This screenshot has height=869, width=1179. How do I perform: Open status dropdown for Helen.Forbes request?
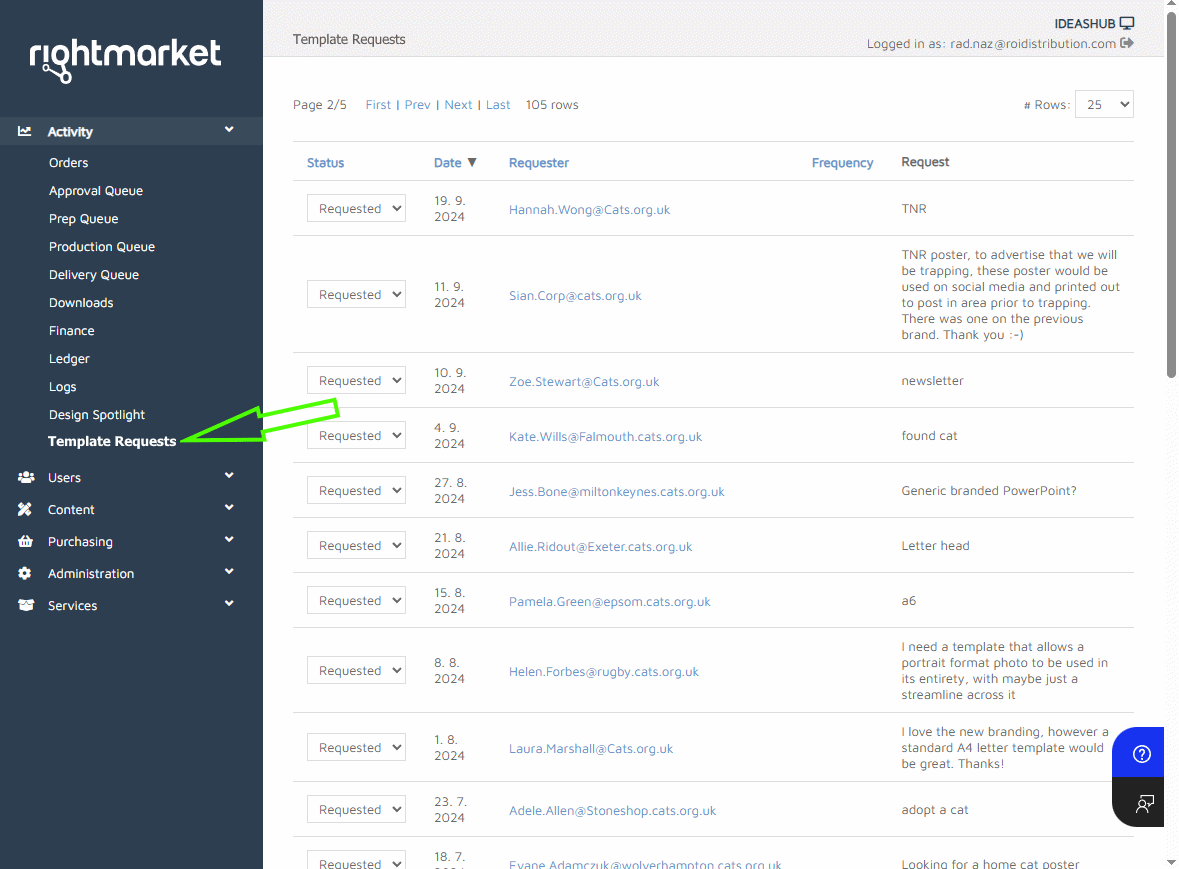point(356,671)
